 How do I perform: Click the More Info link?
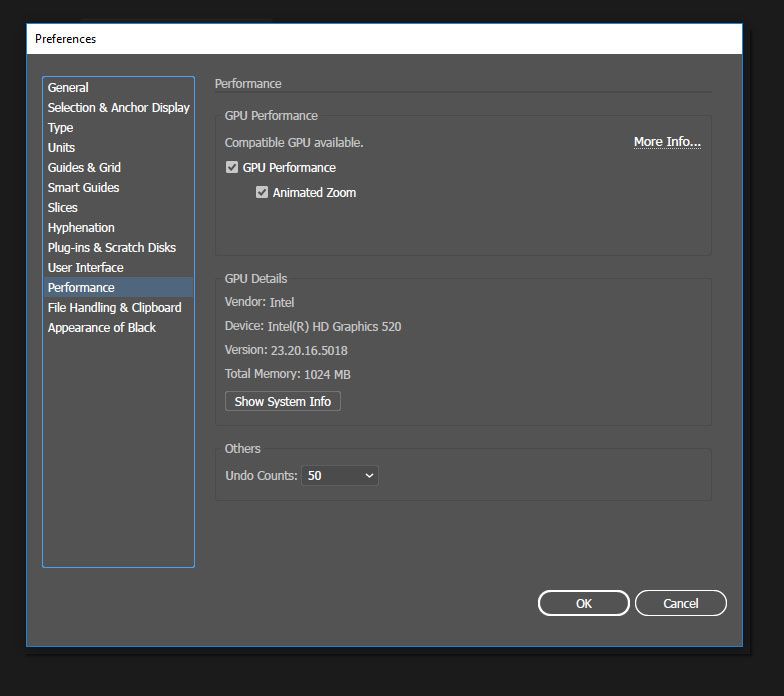pyautogui.click(x=667, y=142)
